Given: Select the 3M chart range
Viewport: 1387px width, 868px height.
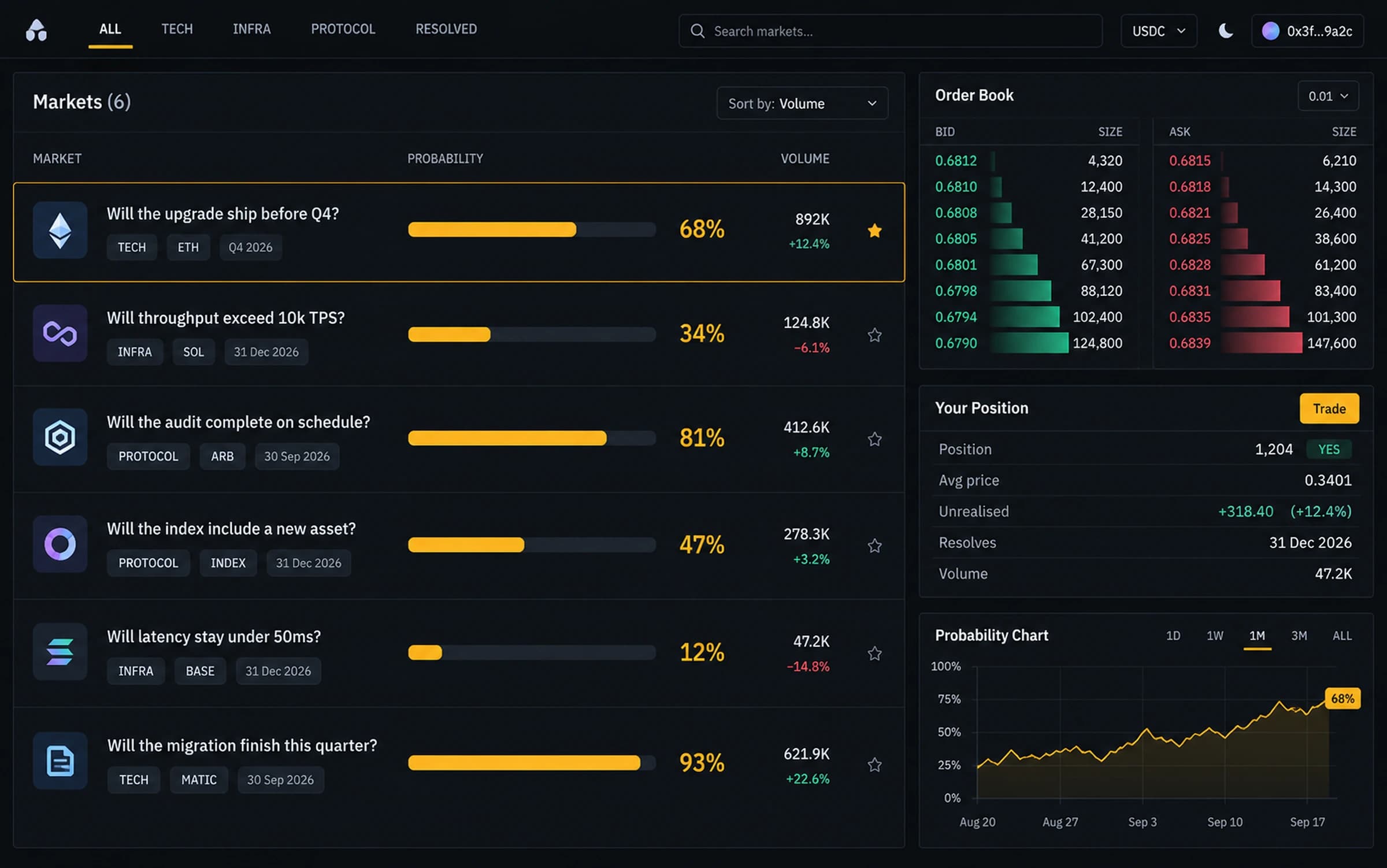Looking at the screenshot, I should (1299, 636).
